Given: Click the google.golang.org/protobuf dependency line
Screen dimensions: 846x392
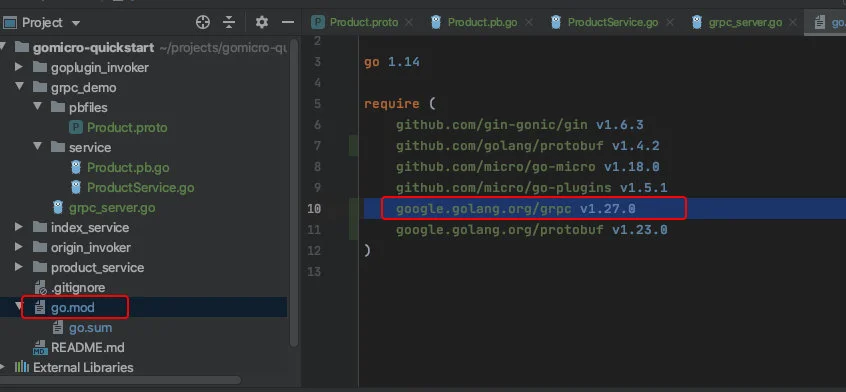Looking at the screenshot, I should [531, 230].
